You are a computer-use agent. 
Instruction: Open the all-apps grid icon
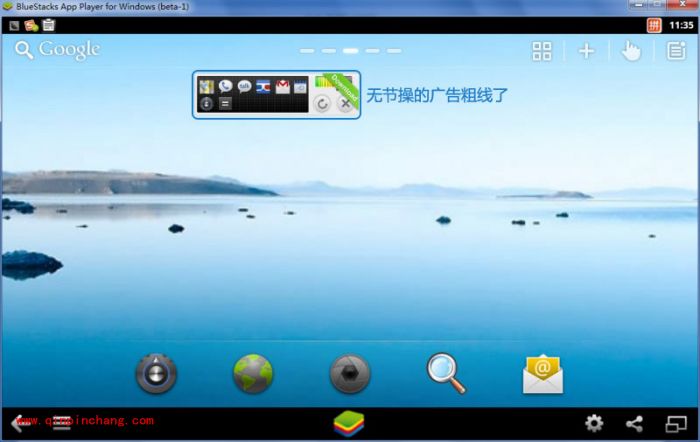click(x=542, y=51)
